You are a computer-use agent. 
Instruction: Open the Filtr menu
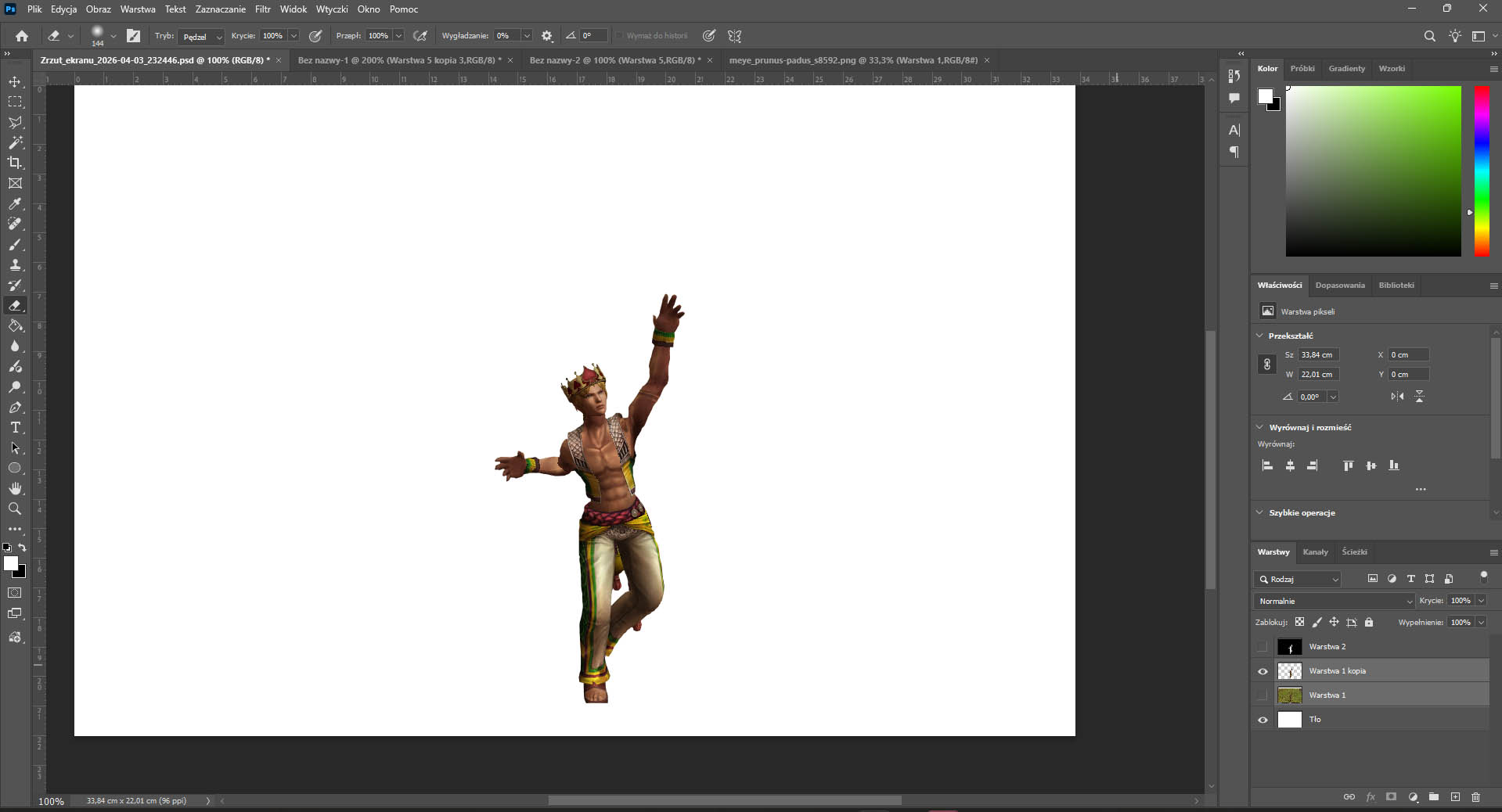pyautogui.click(x=262, y=9)
